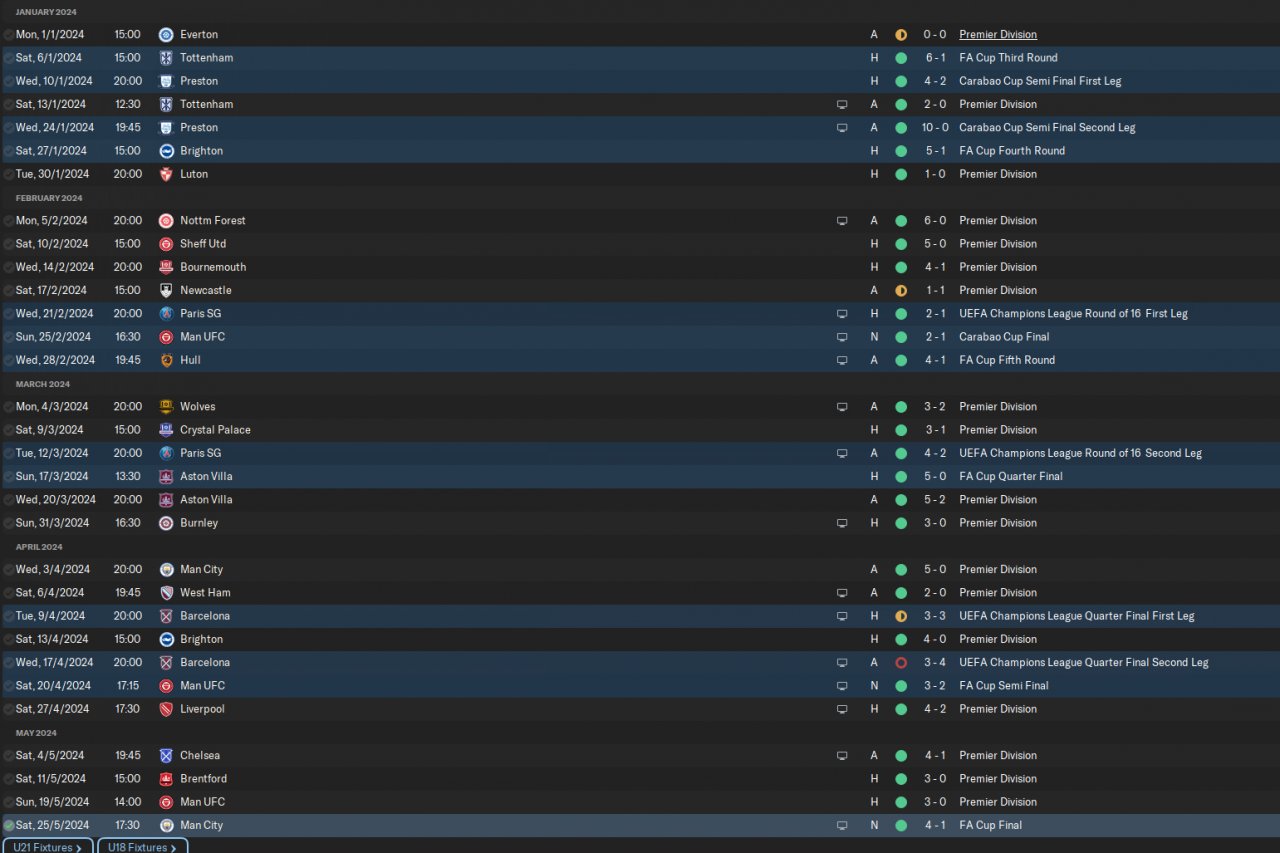The height and width of the screenshot is (853, 1280).
Task: Click the red loss indicator on Barcelona 3-4
Action: tap(901, 662)
